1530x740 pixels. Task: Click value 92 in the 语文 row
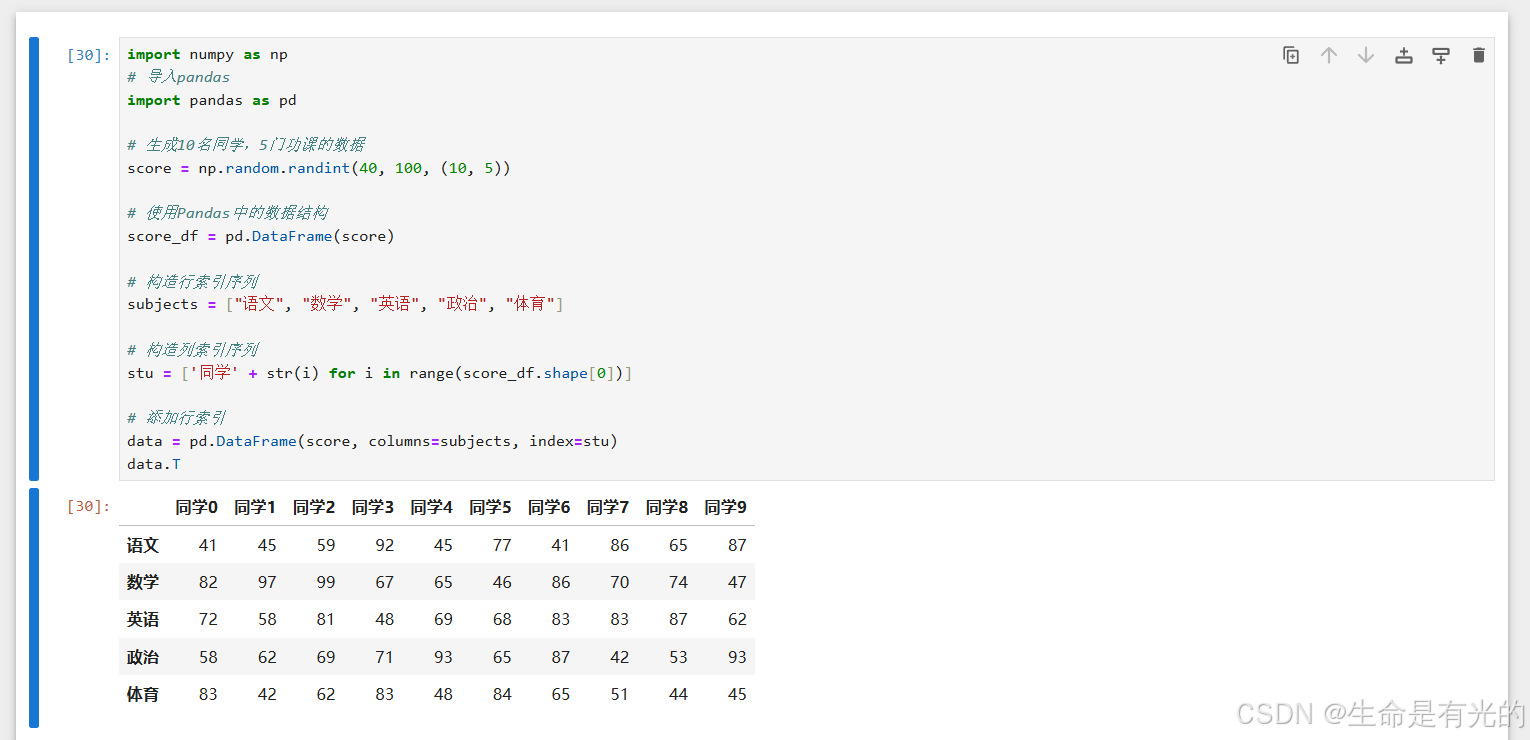click(385, 545)
